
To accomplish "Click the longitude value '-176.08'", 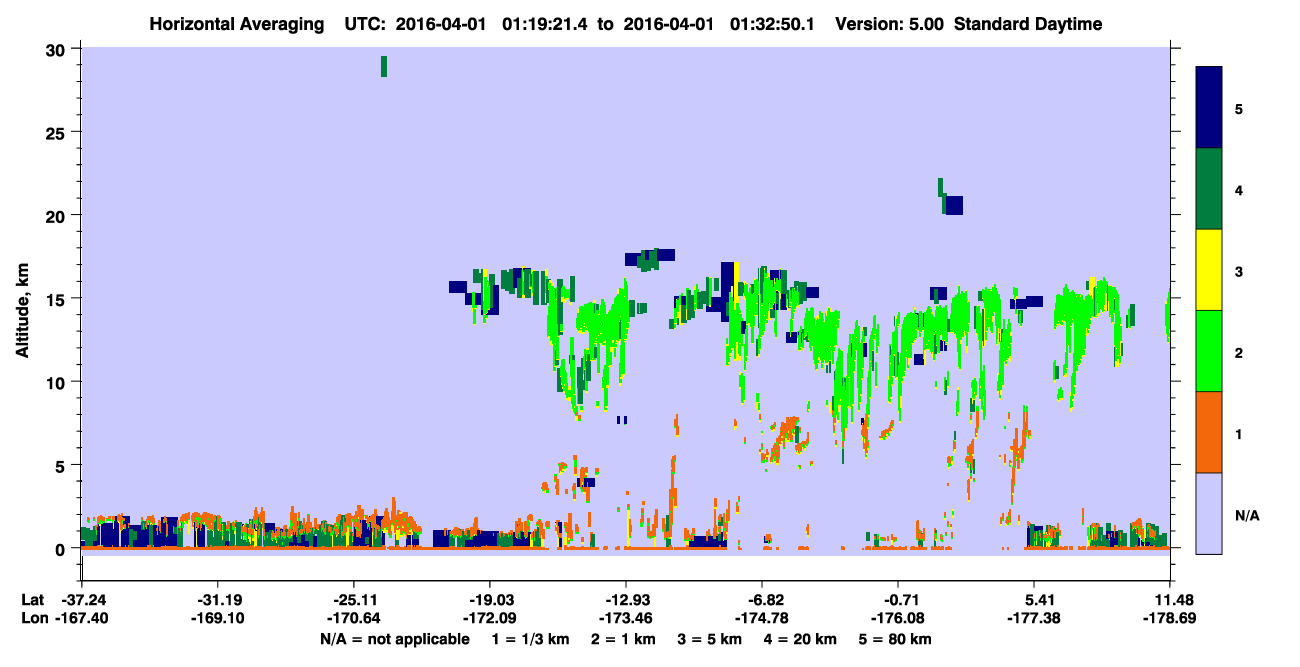I will click(x=898, y=618).
